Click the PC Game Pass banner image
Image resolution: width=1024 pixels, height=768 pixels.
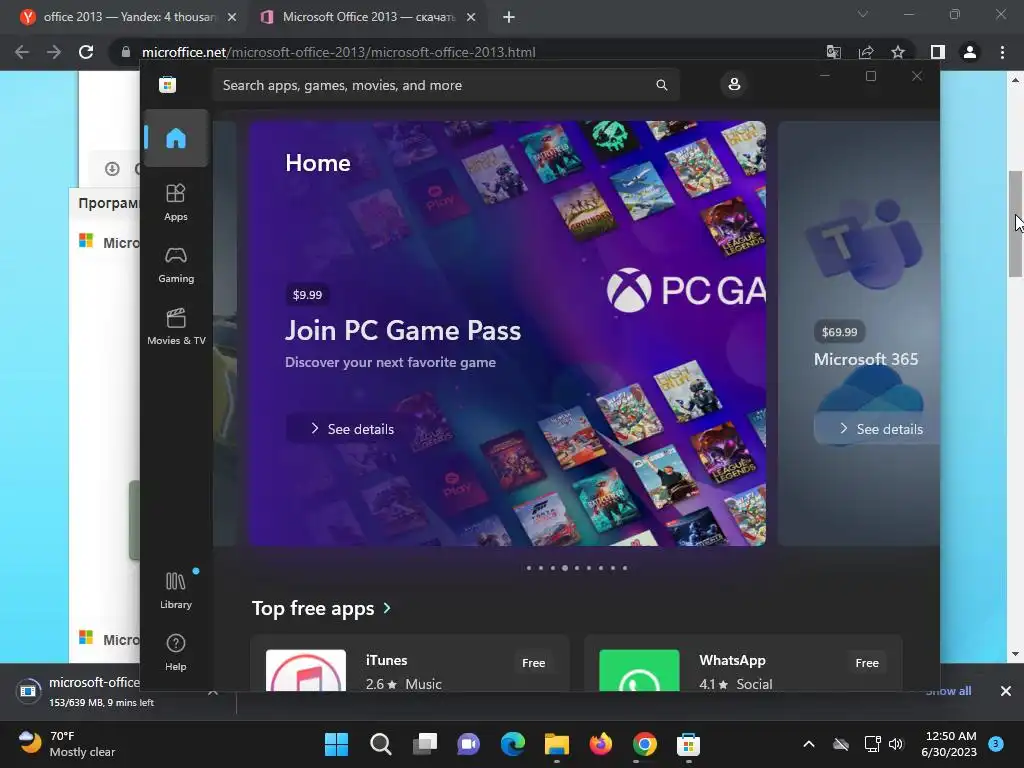[507, 333]
